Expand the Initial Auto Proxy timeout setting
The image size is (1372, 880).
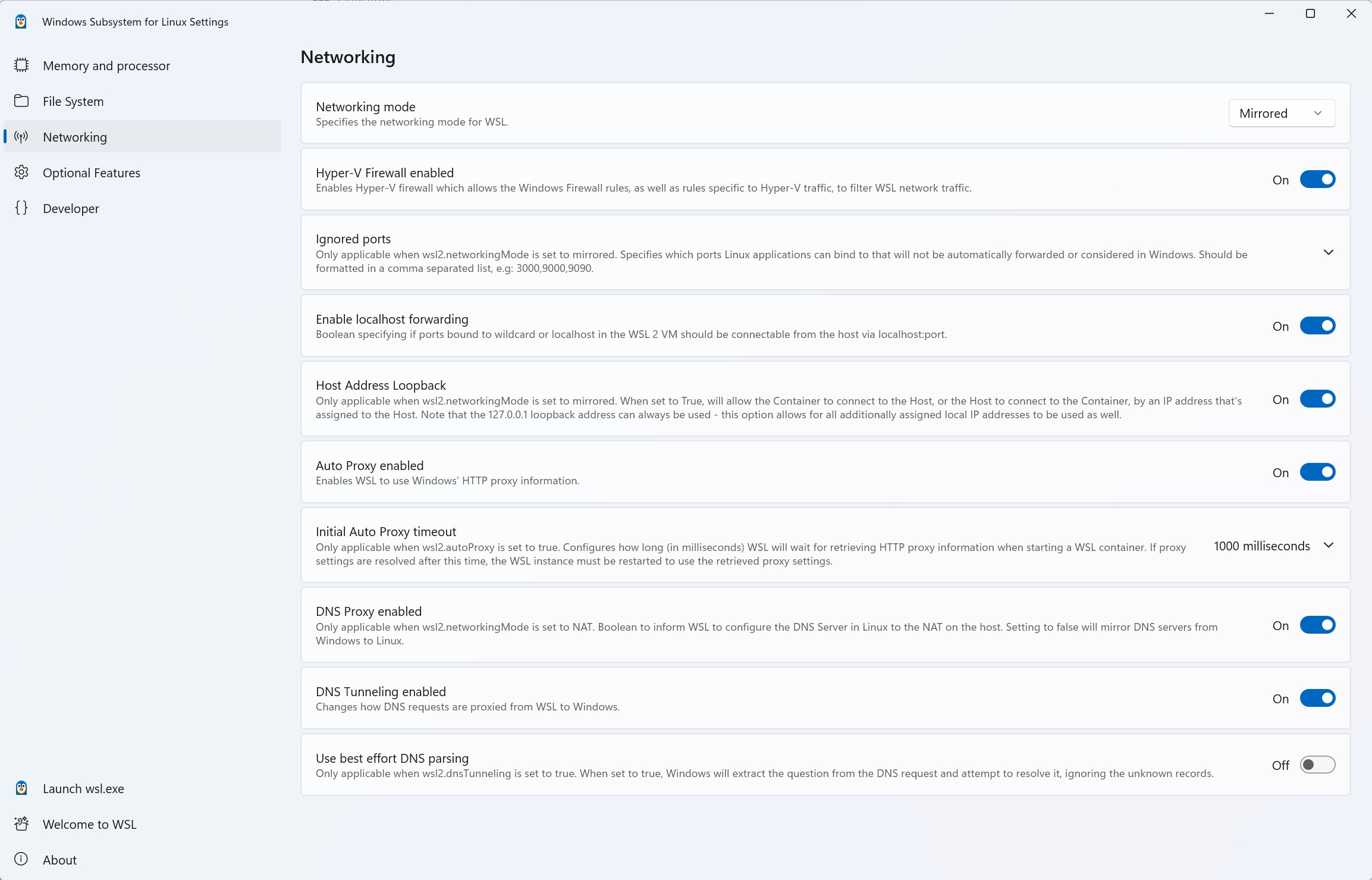tap(1329, 545)
